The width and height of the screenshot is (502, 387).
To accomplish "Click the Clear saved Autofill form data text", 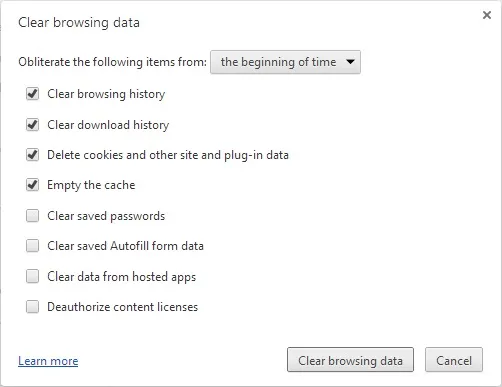I will point(125,246).
